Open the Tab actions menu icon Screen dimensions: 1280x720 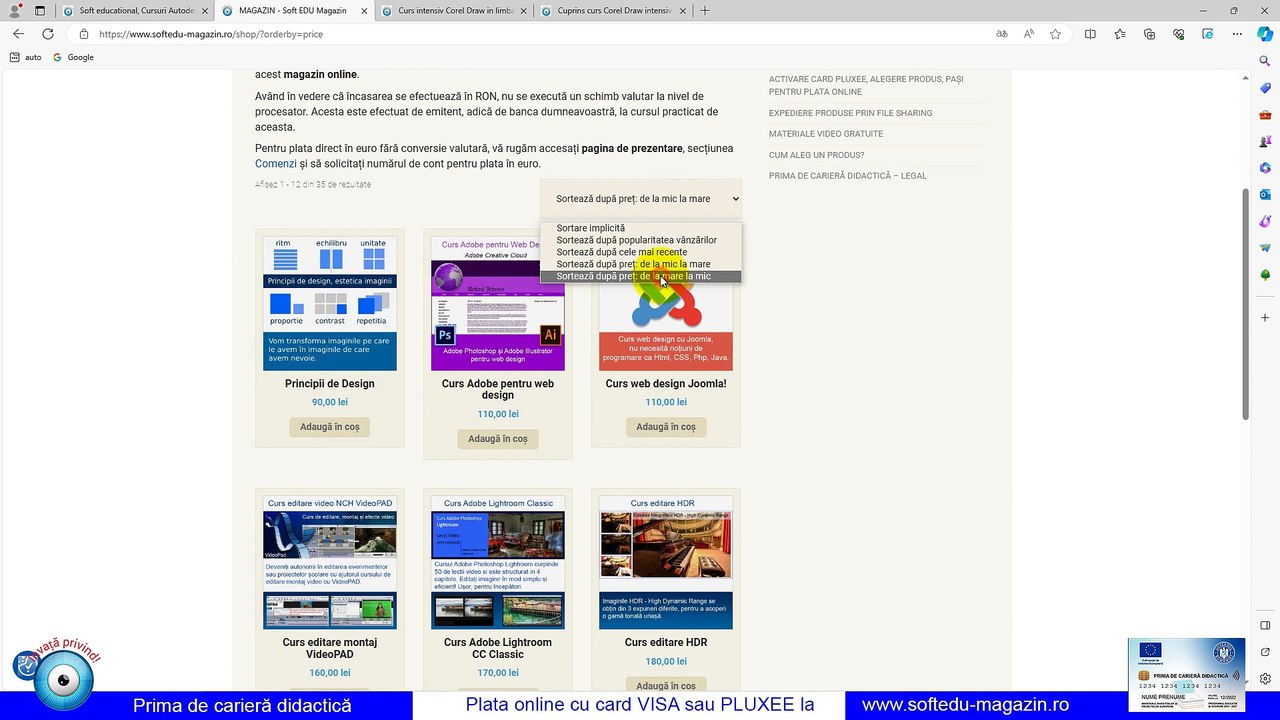40,11
